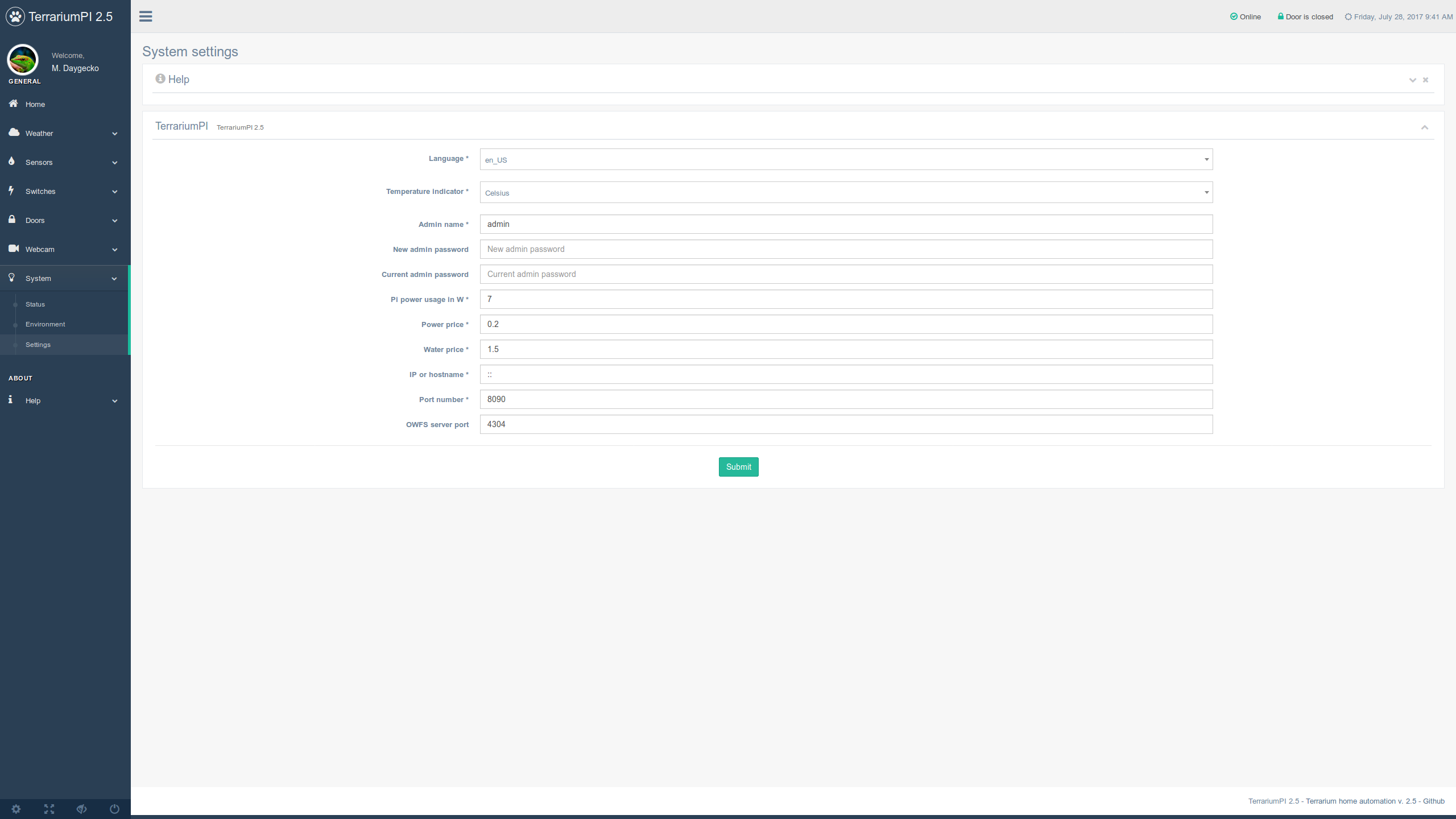Close the Help panel
This screenshot has height=819, width=1456.
tap(1426, 80)
